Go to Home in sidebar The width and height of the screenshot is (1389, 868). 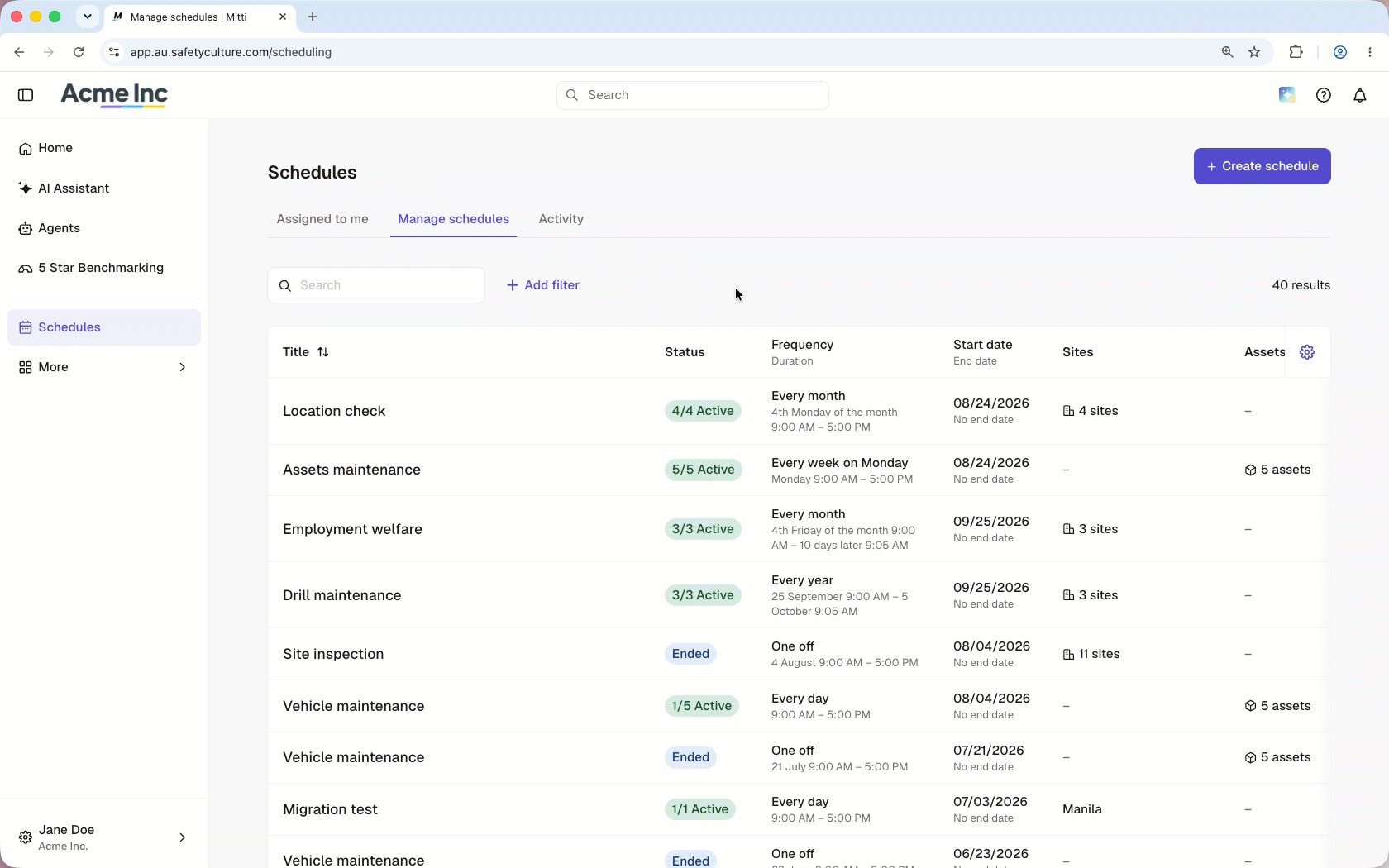click(104, 148)
